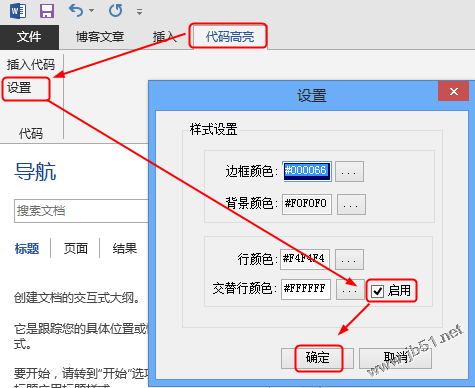Select the 标题 navigation tab

[x=27, y=249]
